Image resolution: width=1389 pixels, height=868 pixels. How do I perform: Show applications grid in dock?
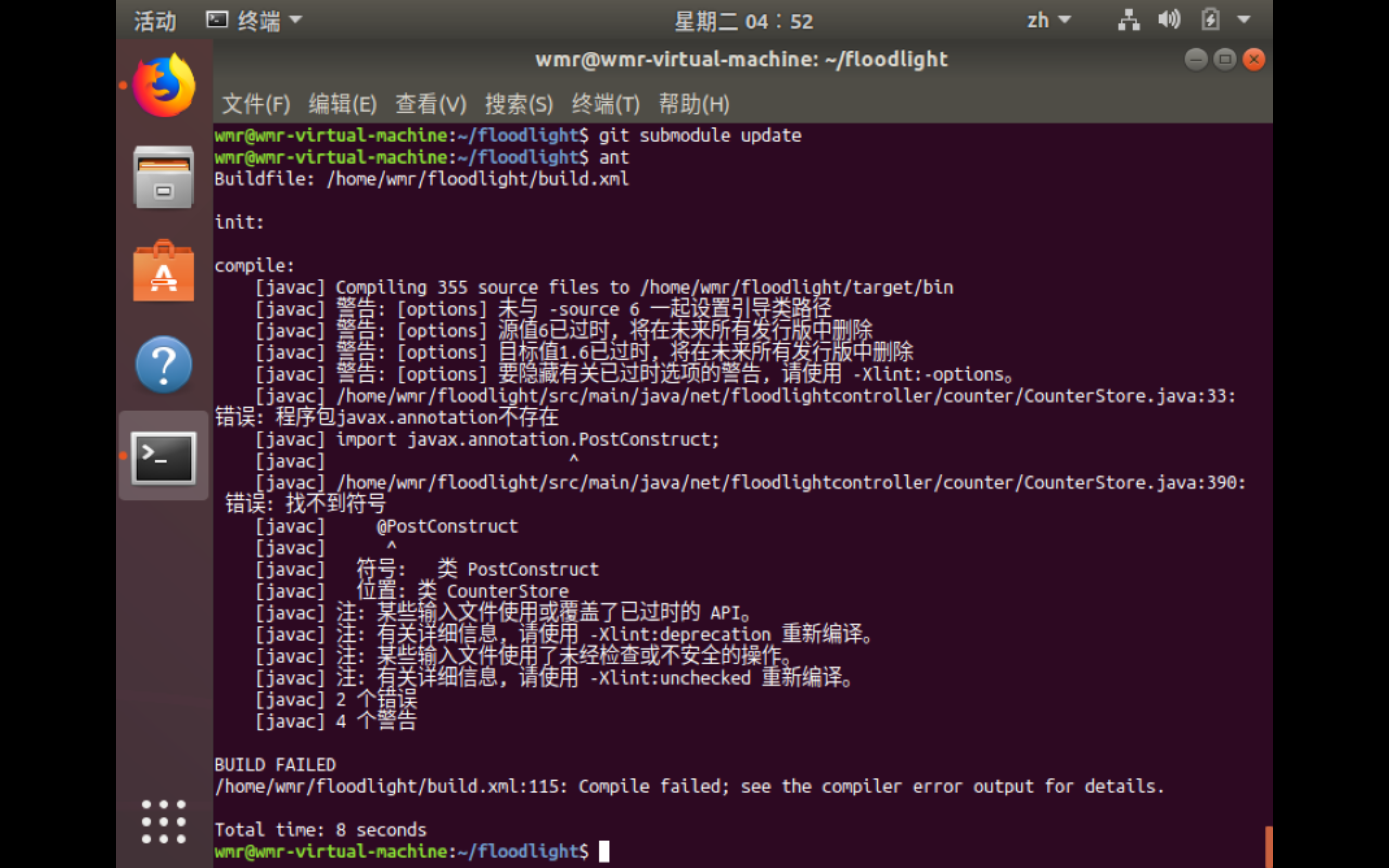[x=164, y=821]
